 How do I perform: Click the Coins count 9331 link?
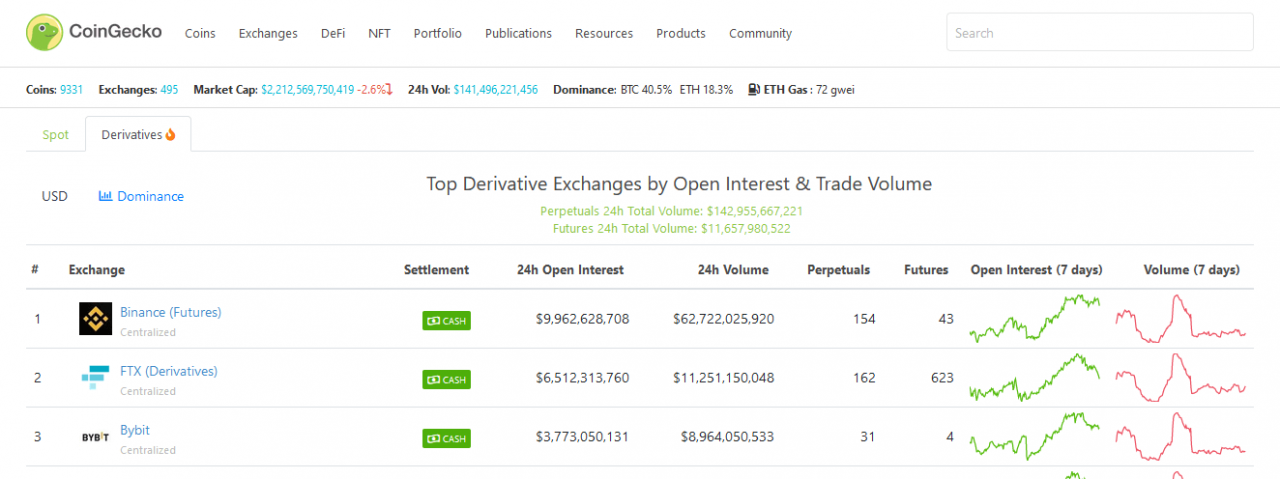pos(72,90)
